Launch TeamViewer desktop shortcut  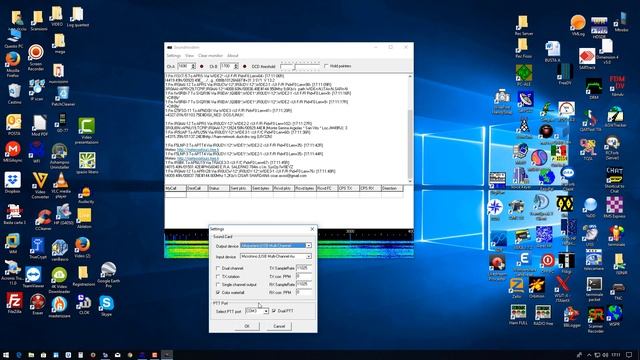33,277
